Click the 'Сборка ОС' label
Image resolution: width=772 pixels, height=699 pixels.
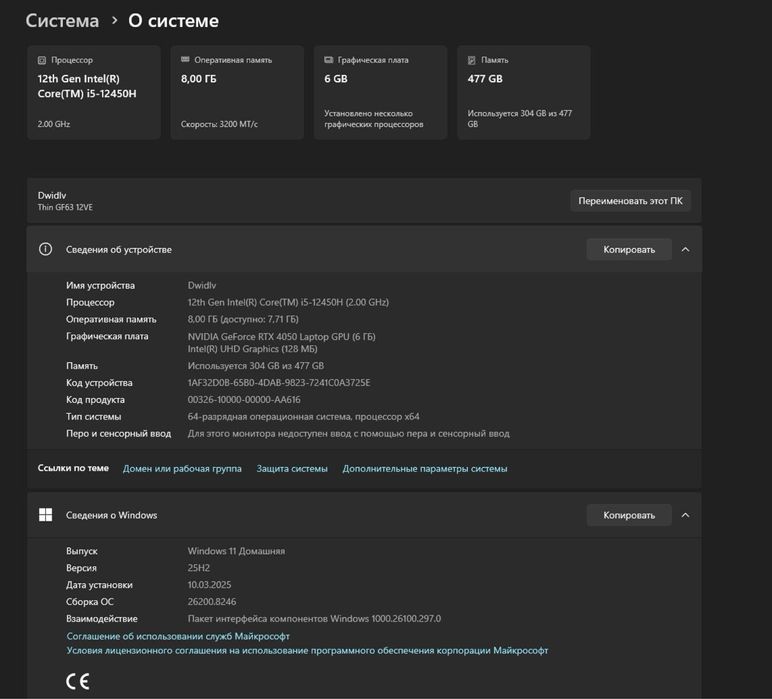tap(90, 602)
